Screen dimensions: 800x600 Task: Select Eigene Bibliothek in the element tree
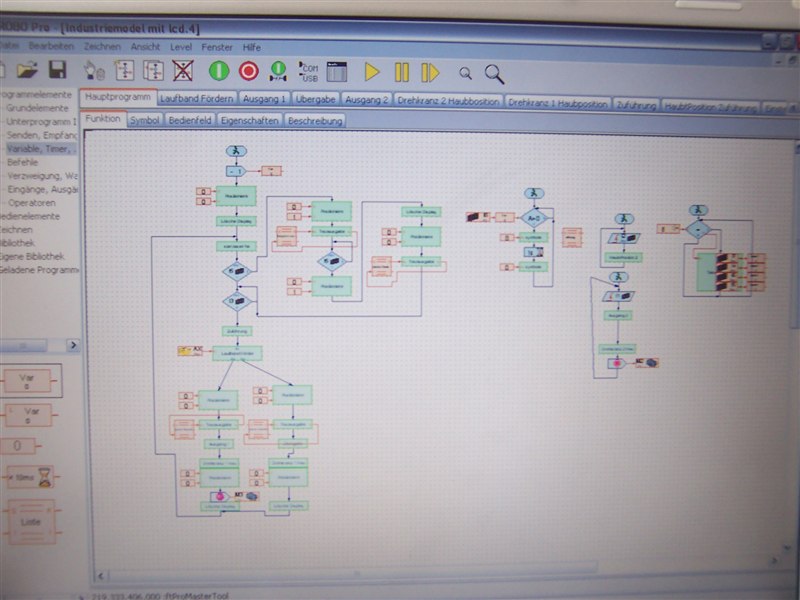pos(32,256)
